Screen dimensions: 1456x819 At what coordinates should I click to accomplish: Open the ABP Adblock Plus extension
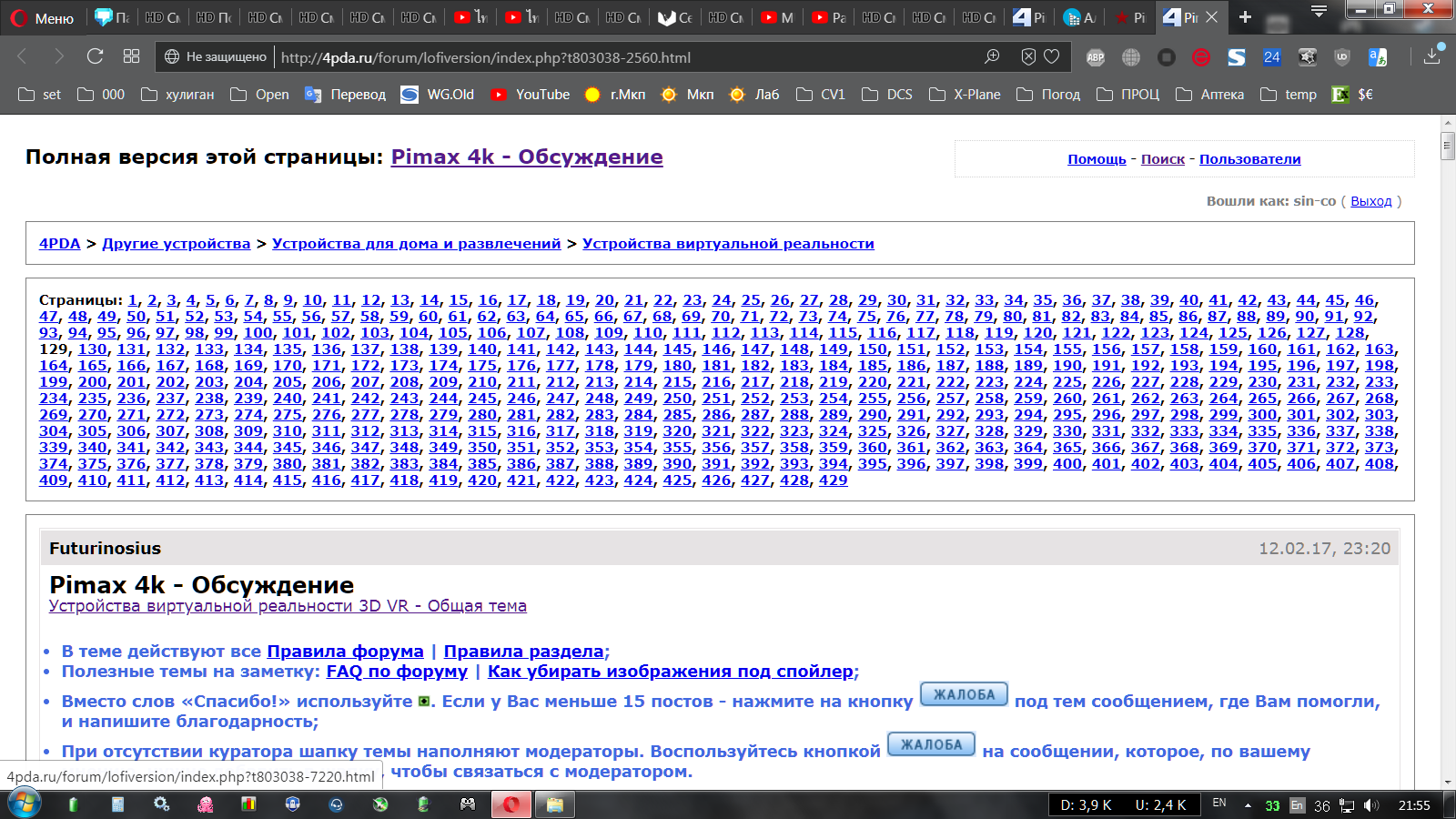(1096, 57)
